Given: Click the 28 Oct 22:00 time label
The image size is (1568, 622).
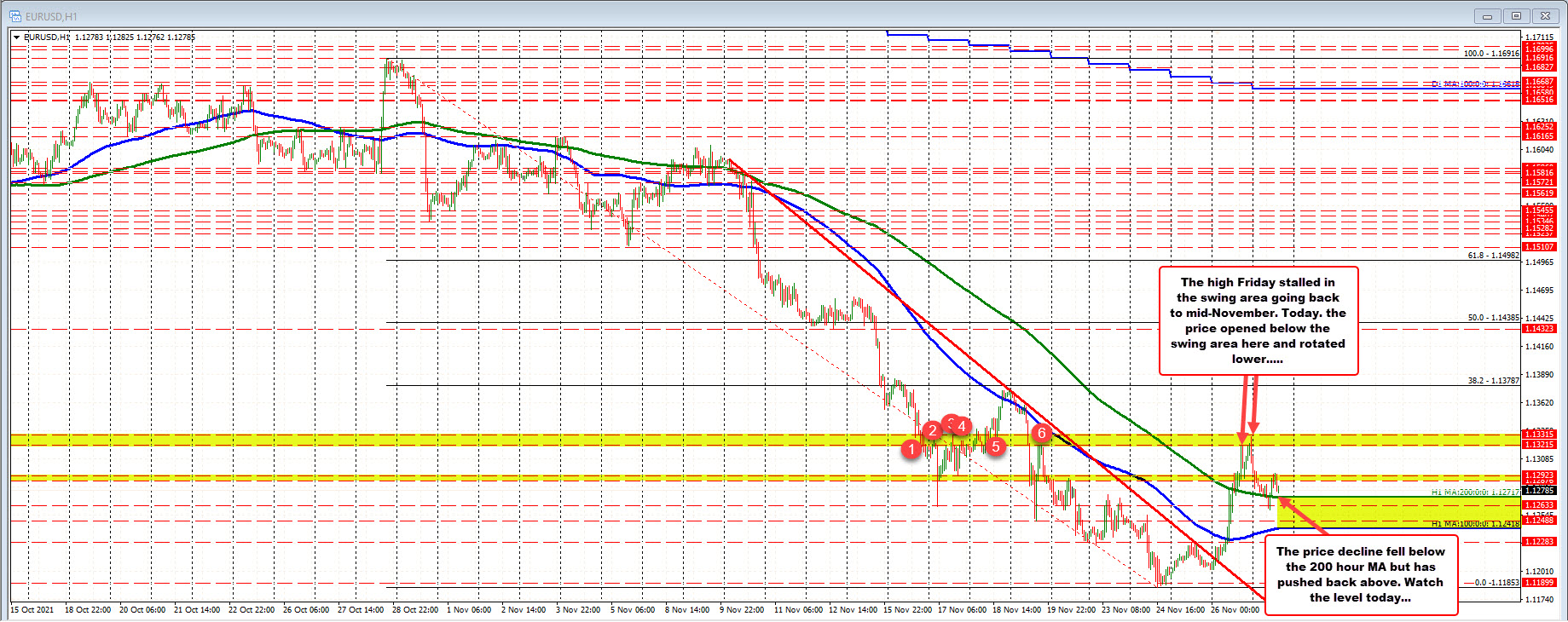Looking at the screenshot, I should [x=415, y=610].
